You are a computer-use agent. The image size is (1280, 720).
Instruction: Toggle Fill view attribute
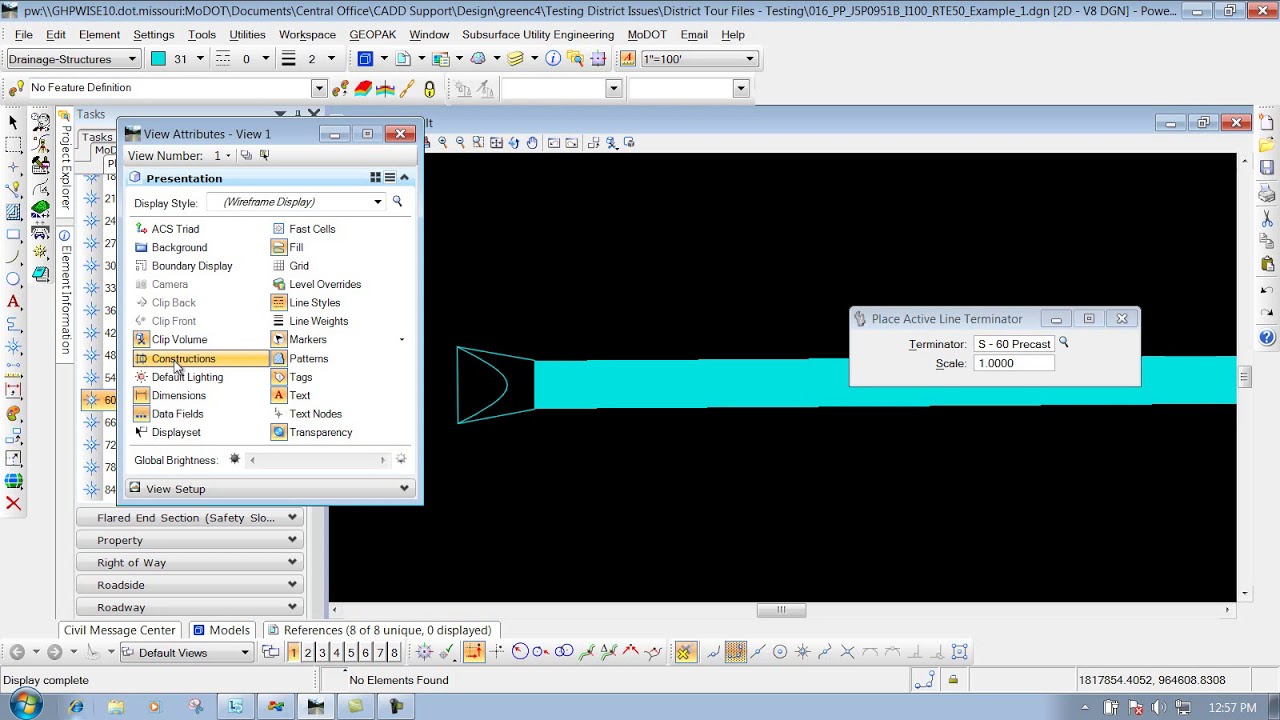288,247
